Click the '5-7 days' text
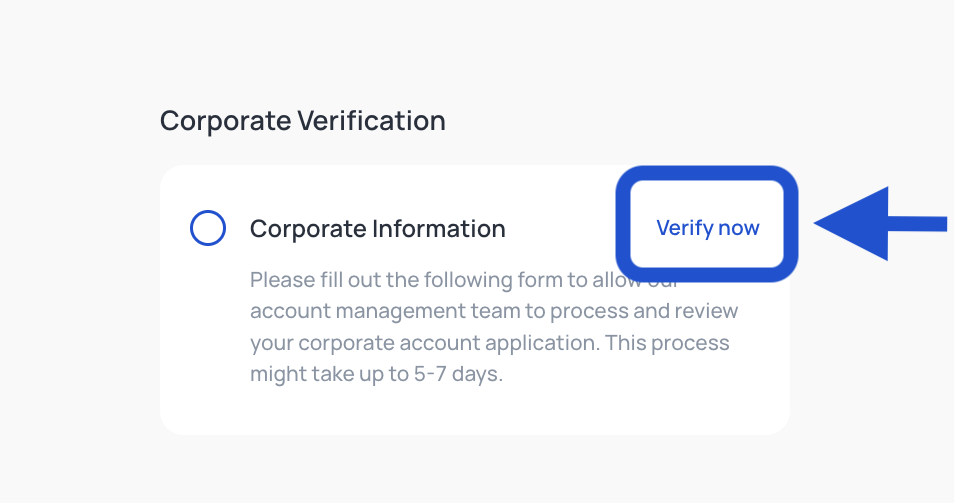The height and width of the screenshot is (503, 954). point(458,373)
